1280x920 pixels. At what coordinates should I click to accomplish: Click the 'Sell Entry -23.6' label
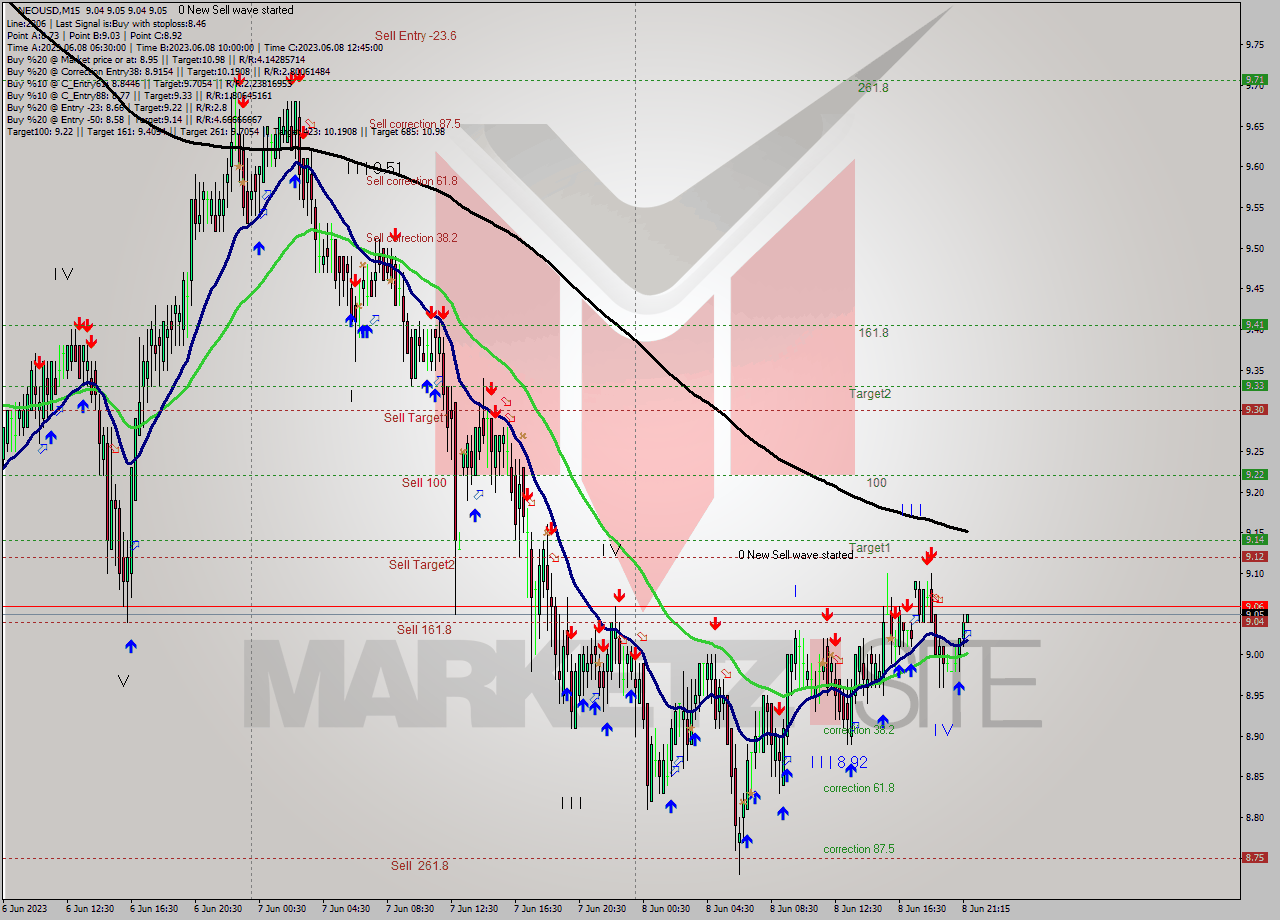coord(415,36)
